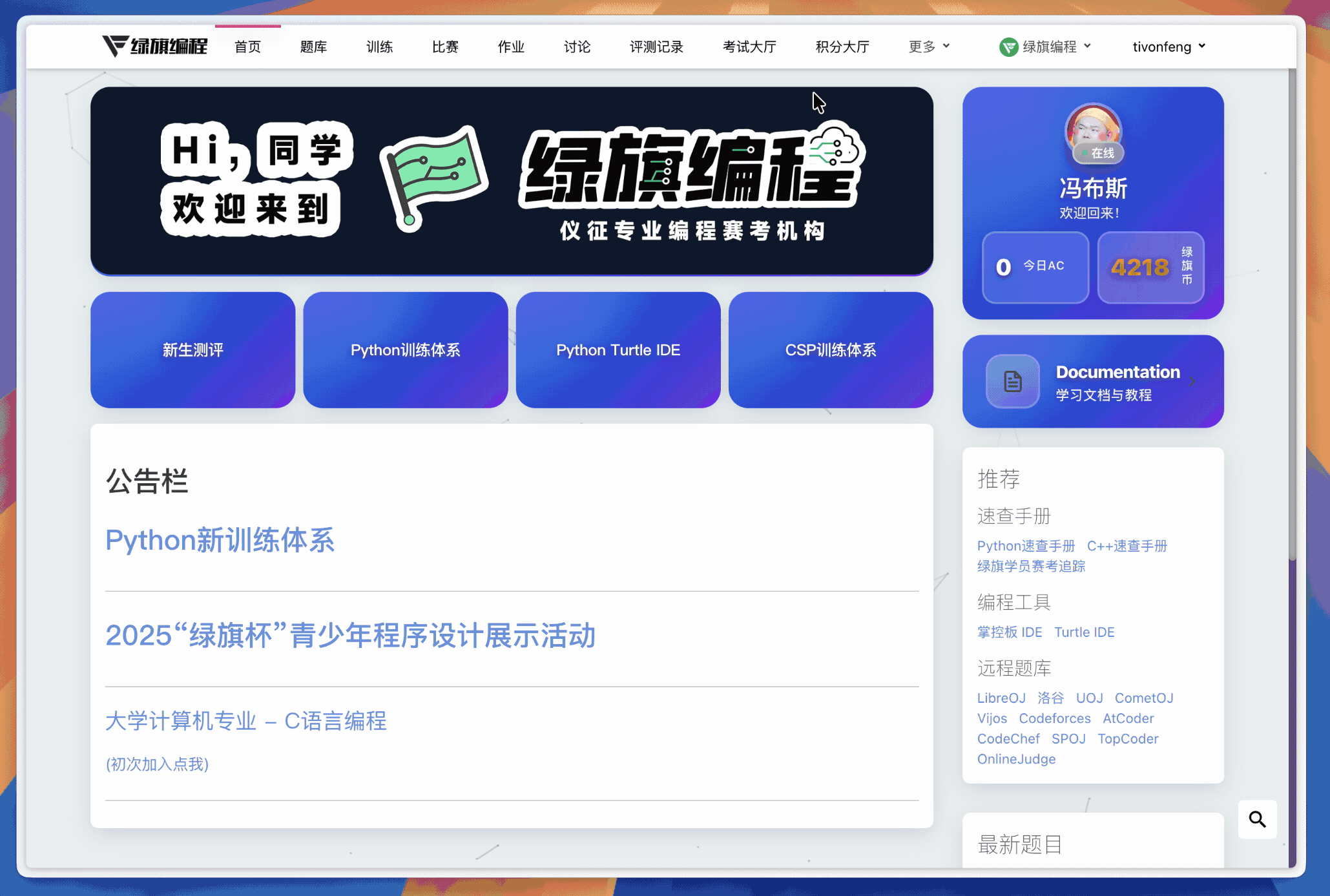Image resolution: width=1330 pixels, height=896 pixels.
Task: Click the 4218 绿旗币 coin box
Action: 1150,267
